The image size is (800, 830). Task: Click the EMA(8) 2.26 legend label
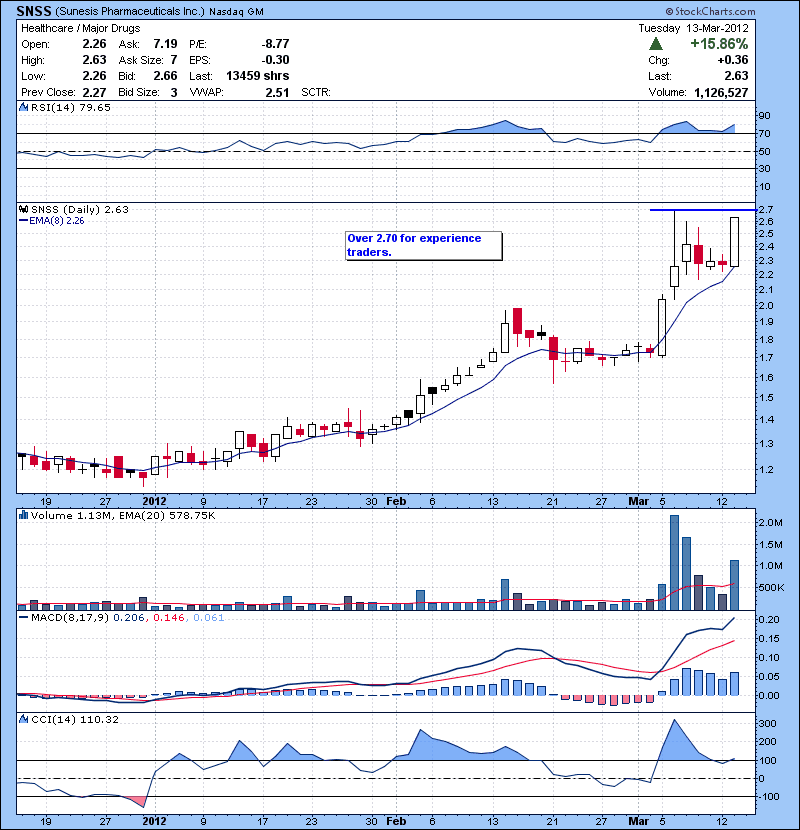click(x=57, y=221)
